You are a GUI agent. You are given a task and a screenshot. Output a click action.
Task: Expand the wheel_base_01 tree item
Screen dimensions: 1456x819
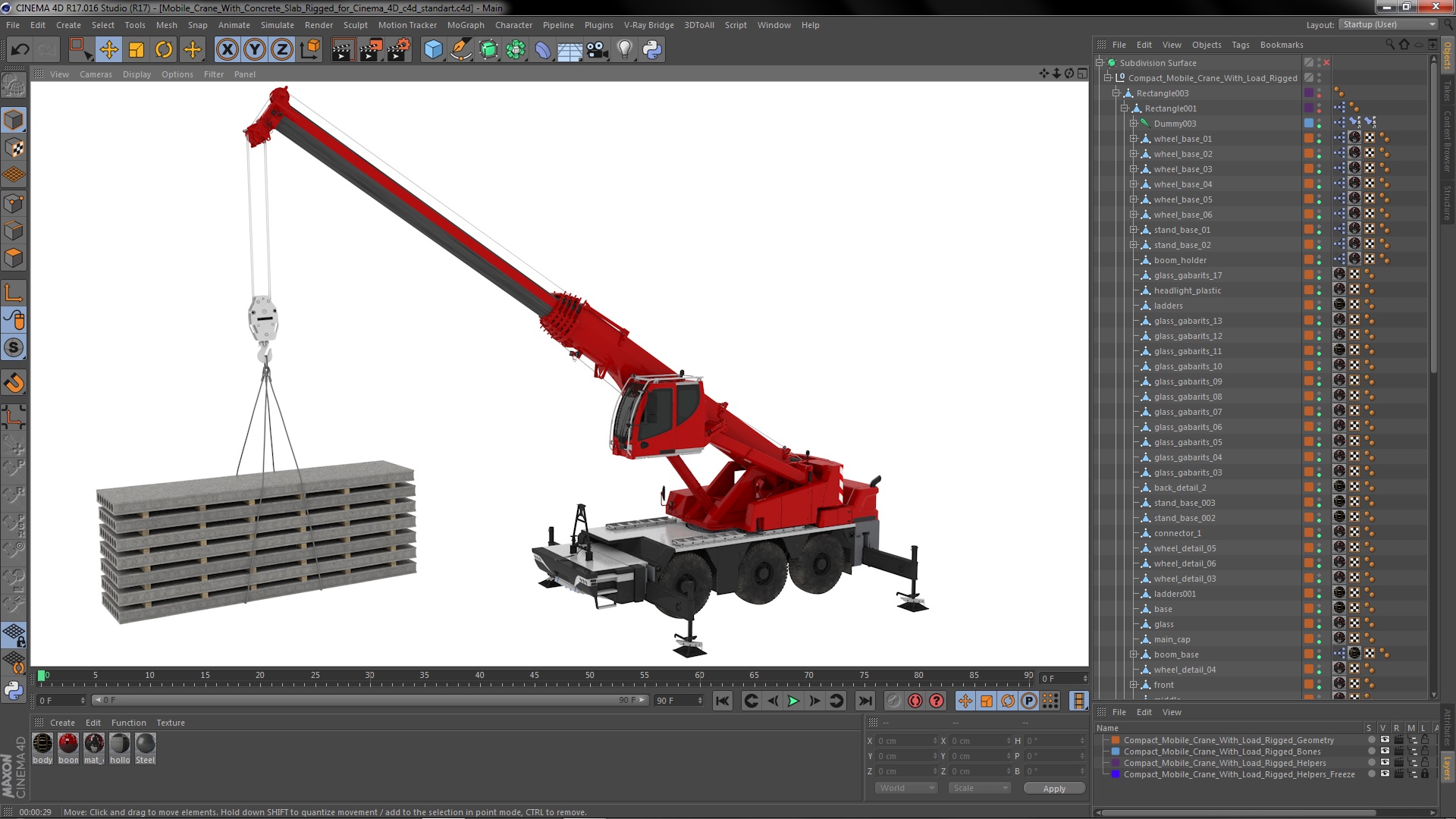pos(1134,139)
